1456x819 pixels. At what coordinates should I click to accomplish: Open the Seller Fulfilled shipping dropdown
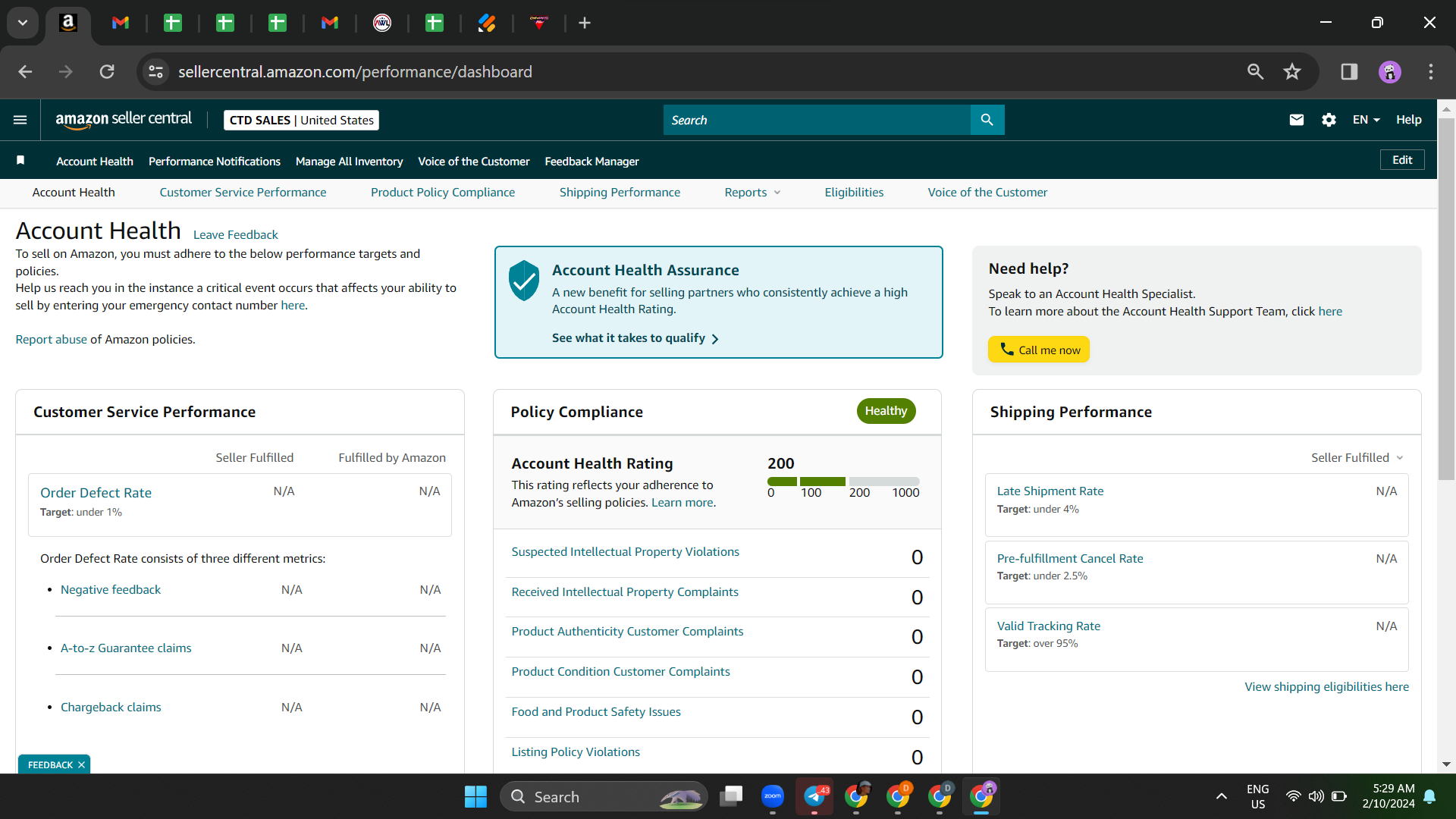(1357, 457)
